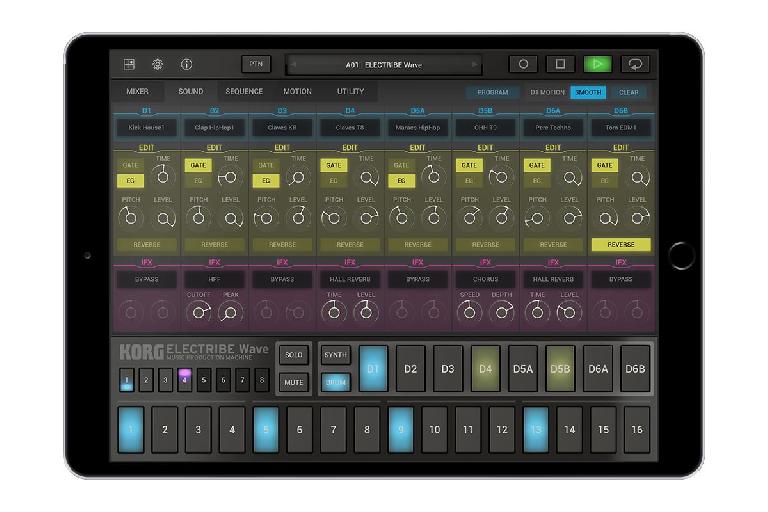Switch to the MOTION tab
This screenshot has height=512, width=768.
pyautogui.click(x=297, y=92)
